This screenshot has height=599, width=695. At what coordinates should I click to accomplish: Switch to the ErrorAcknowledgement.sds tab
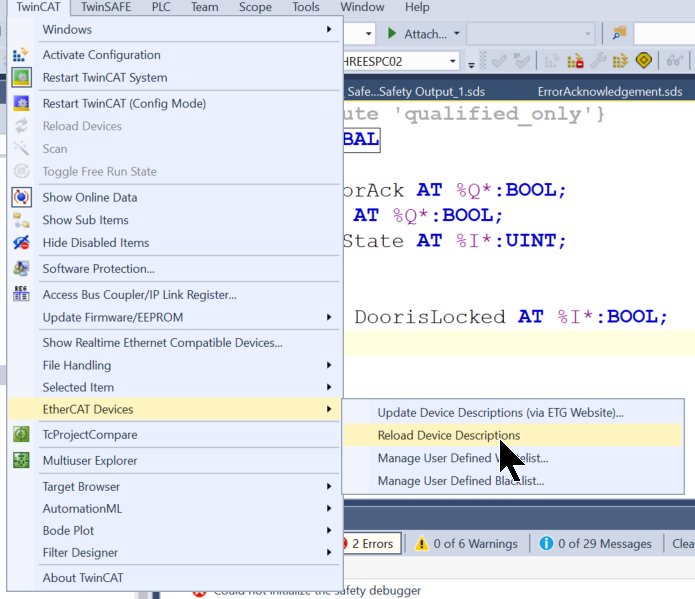609,91
